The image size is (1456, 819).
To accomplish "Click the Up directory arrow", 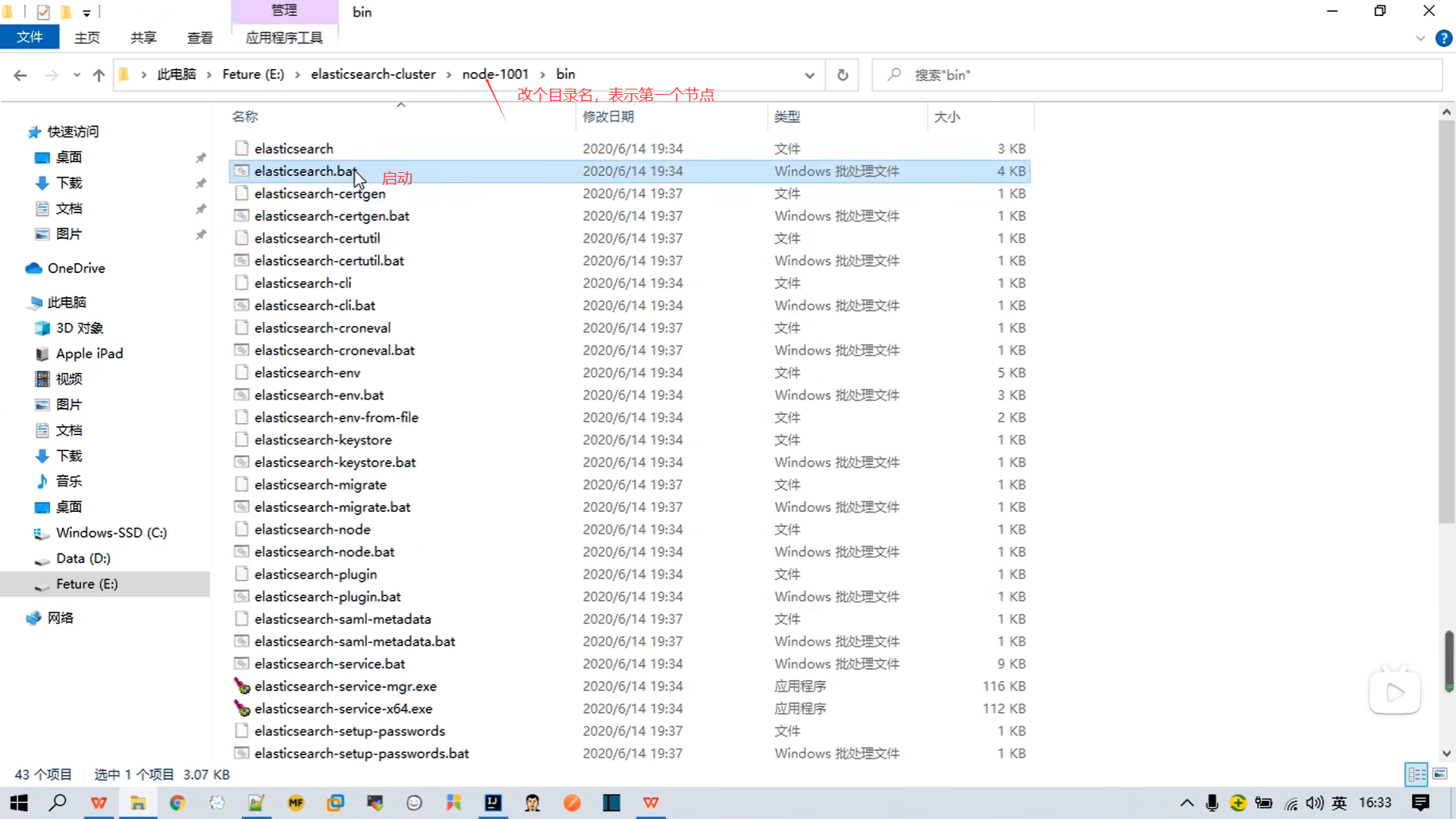I will [99, 75].
